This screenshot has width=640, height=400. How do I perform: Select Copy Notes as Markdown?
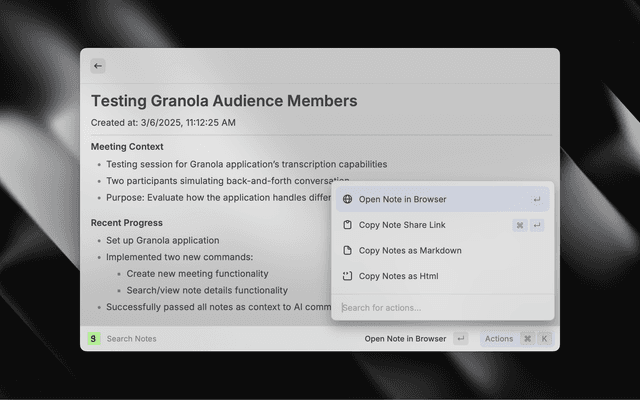[410, 251]
